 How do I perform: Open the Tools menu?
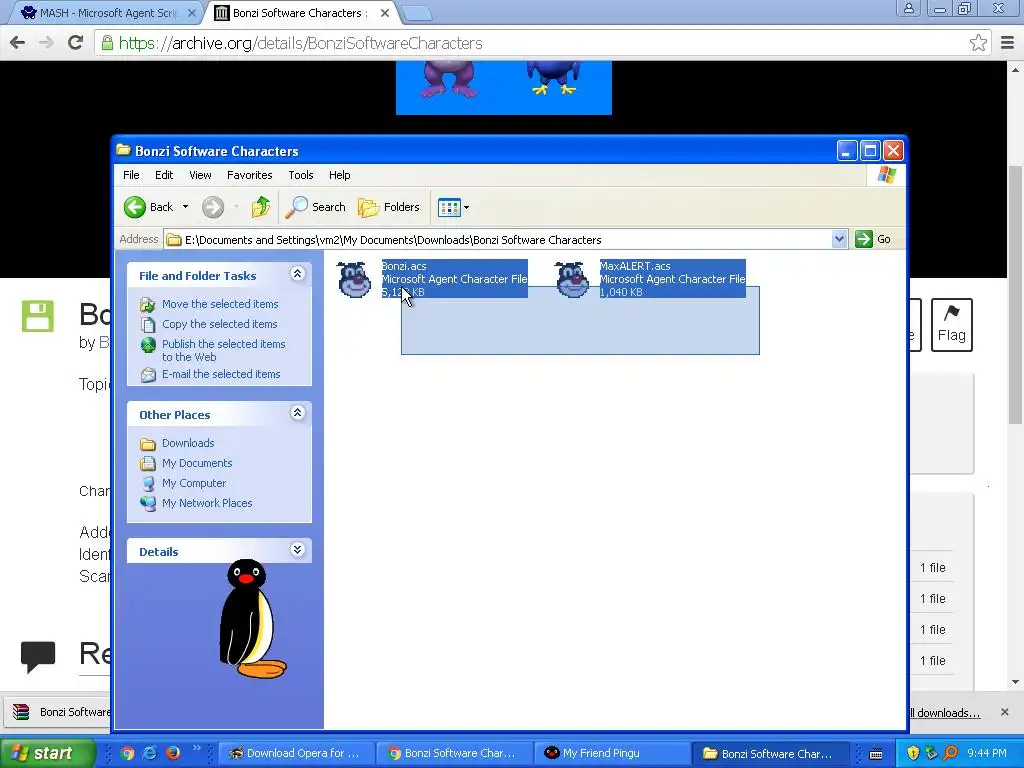[x=301, y=175]
